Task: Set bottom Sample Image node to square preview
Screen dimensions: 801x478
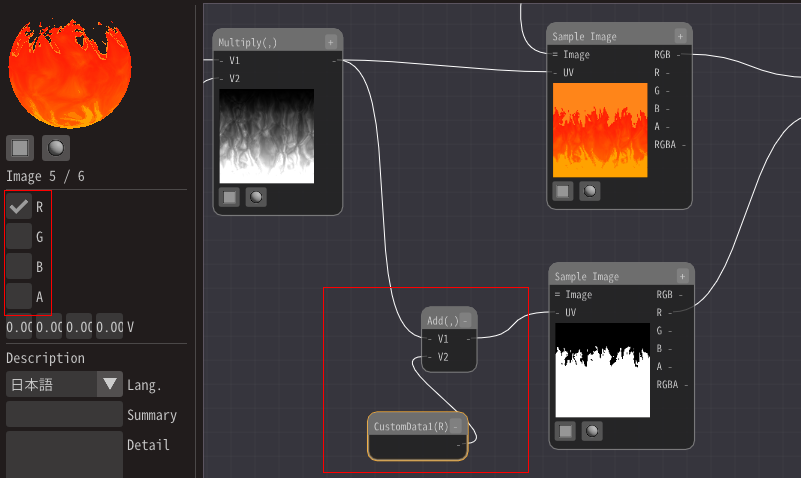Action: [566, 431]
